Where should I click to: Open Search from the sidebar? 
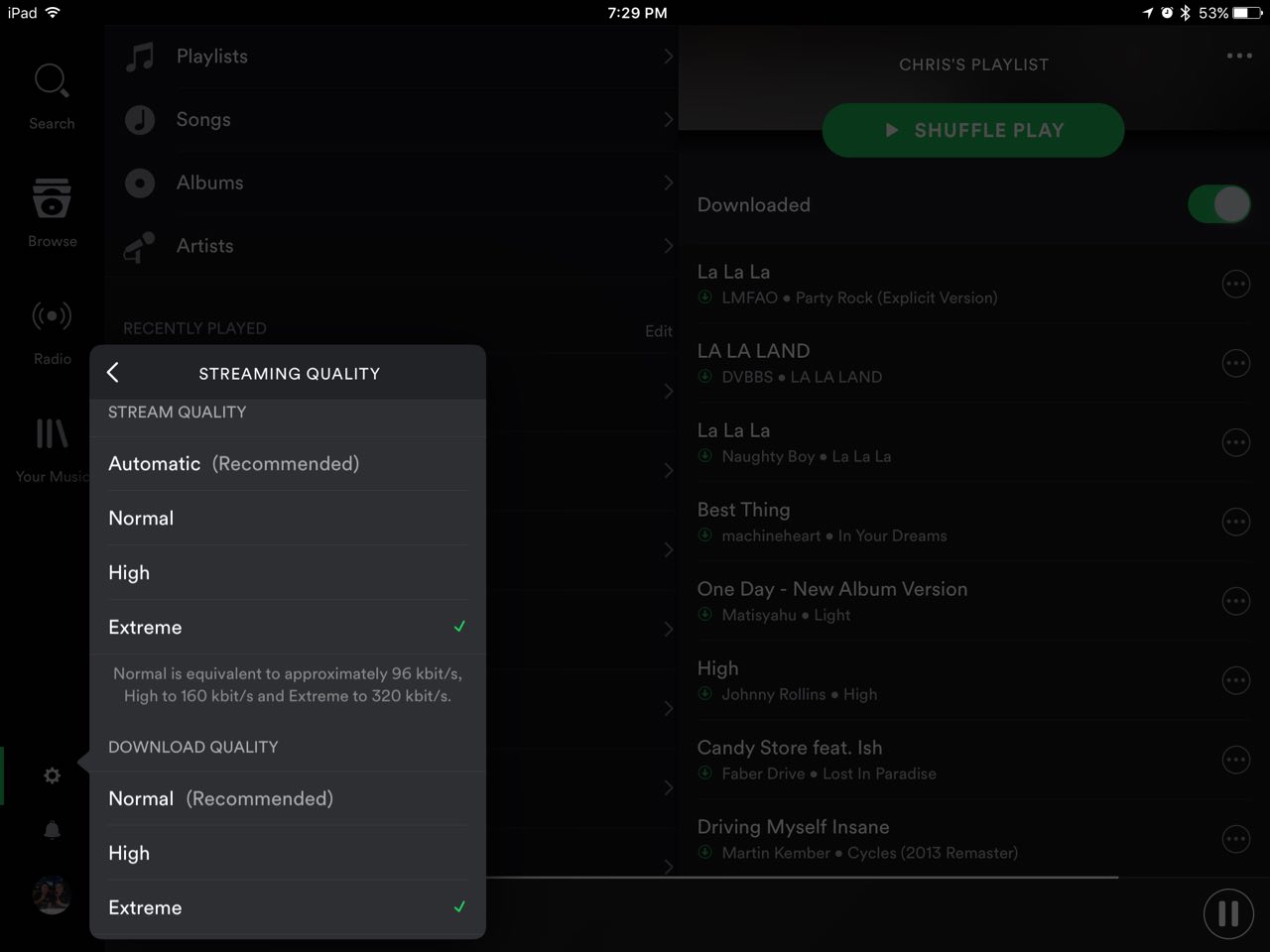pyautogui.click(x=52, y=96)
